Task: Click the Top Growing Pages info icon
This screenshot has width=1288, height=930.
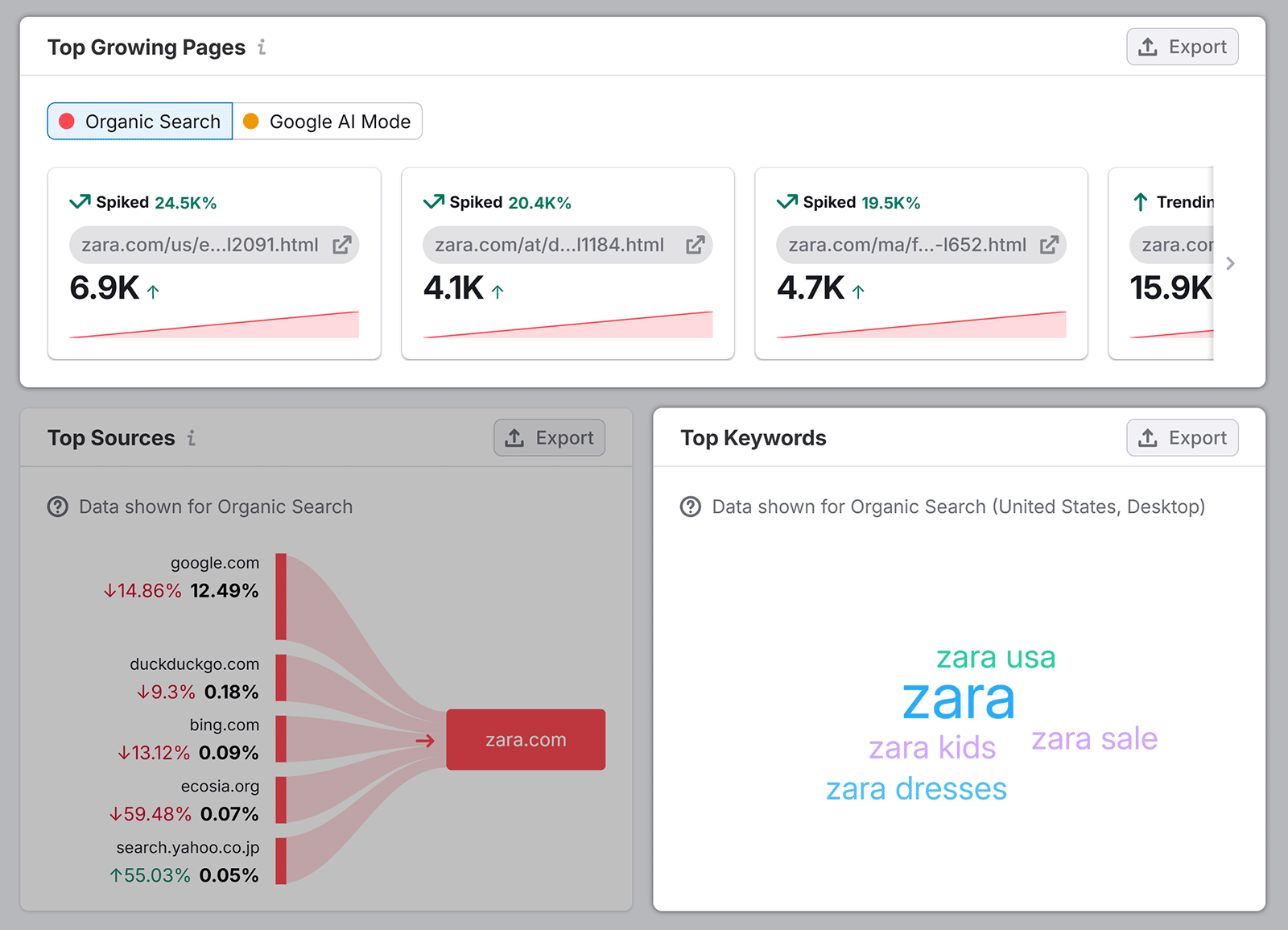Action: pyautogui.click(x=262, y=48)
